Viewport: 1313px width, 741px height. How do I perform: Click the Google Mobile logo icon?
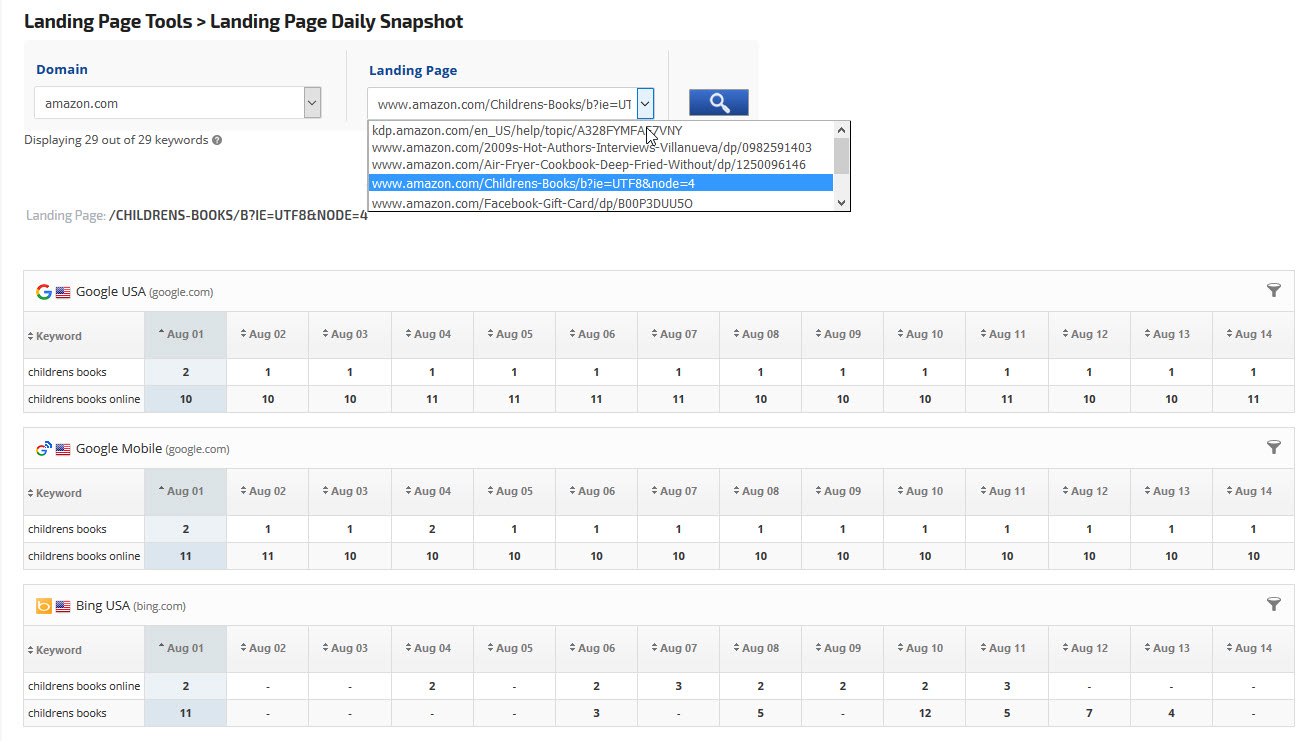43,449
